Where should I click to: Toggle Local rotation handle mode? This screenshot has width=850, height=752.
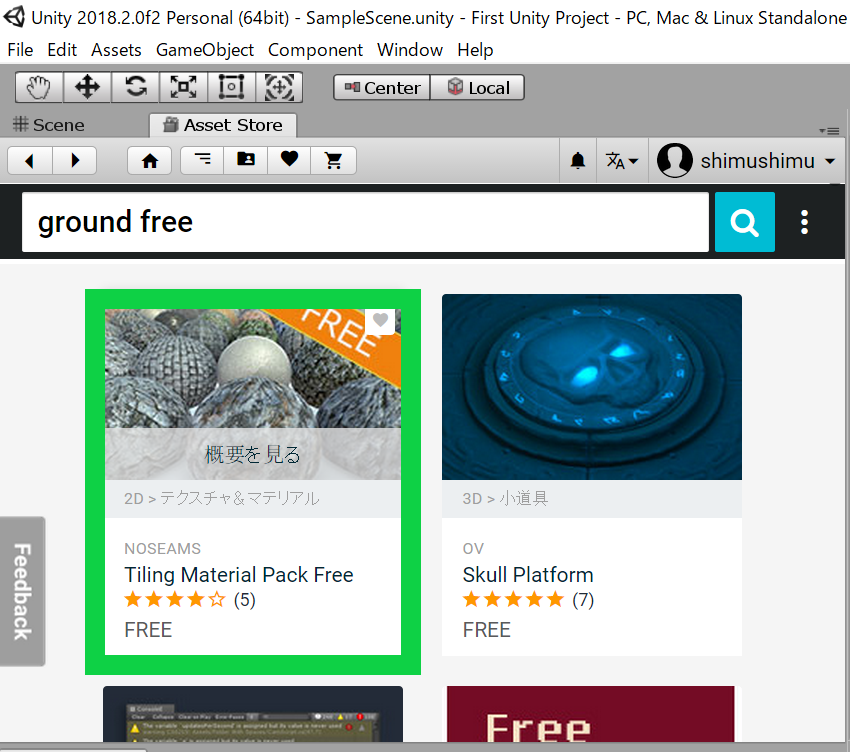pos(478,88)
